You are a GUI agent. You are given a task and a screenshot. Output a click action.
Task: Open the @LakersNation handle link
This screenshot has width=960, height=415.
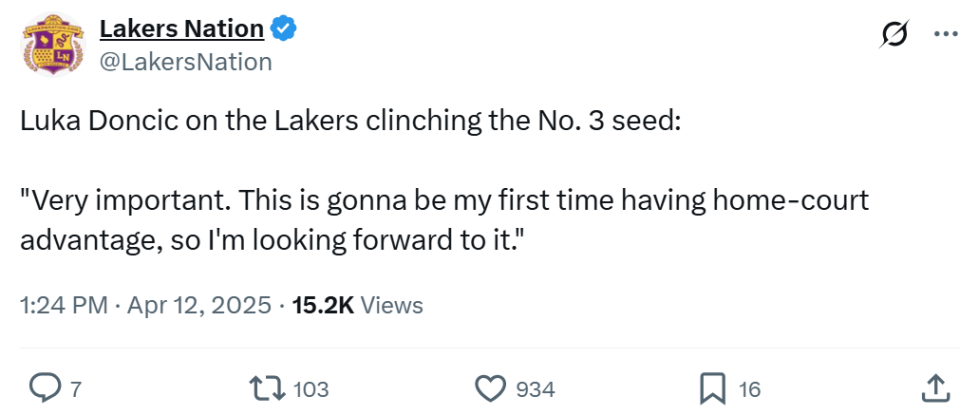(x=185, y=62)
